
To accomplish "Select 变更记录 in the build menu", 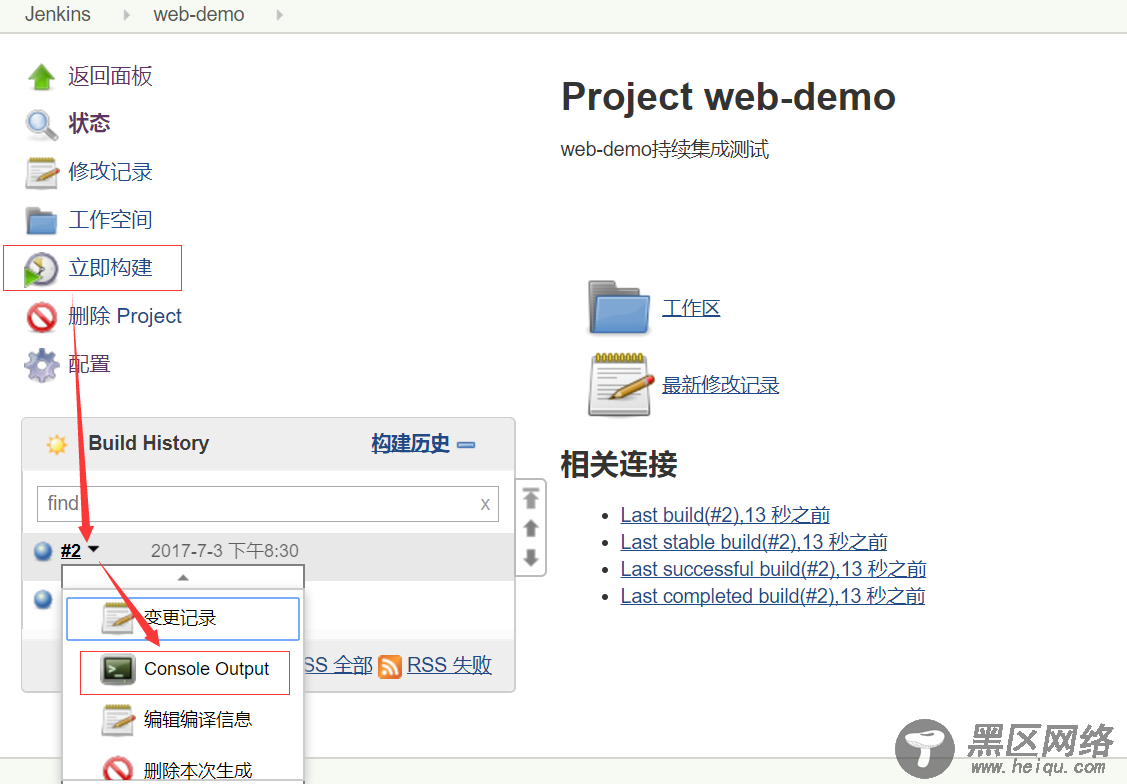I will pos(183,619).
